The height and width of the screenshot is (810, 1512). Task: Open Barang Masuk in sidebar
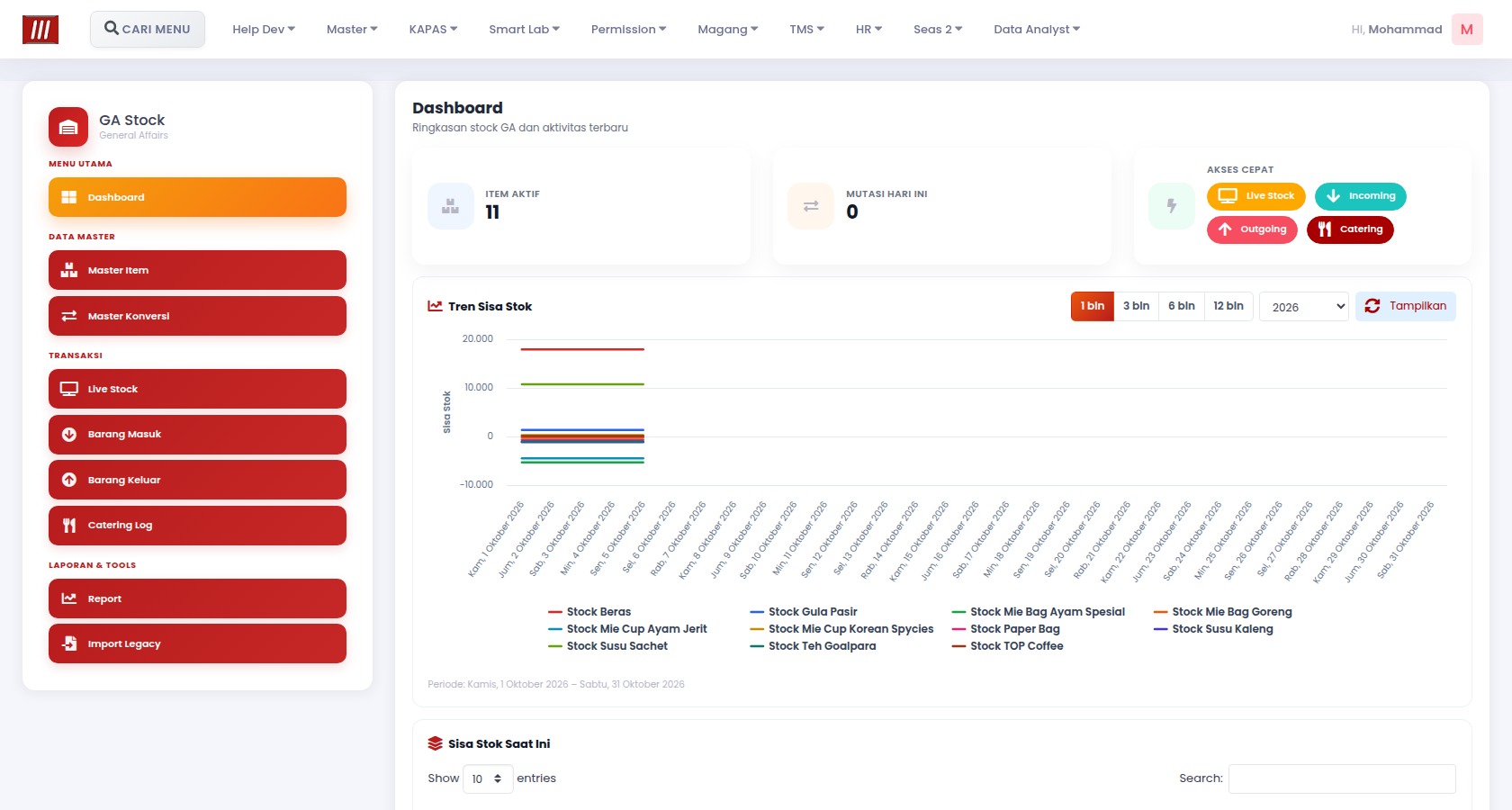(x=197, y=435)
